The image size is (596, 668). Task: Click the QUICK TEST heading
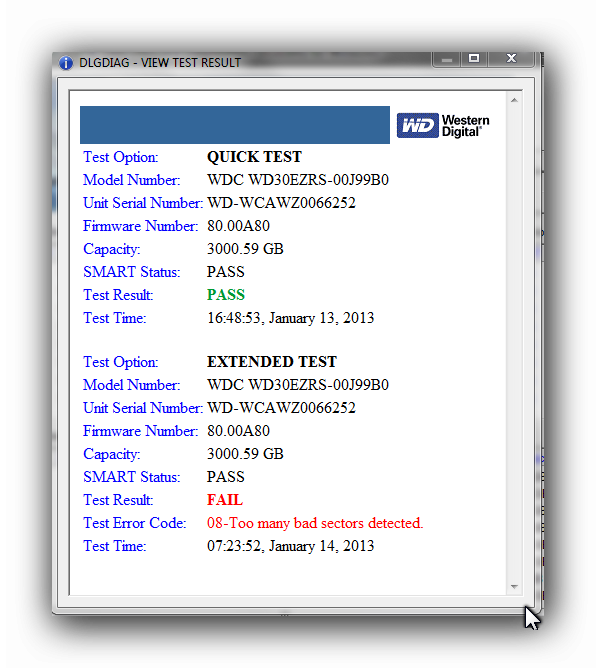coord(254,157)
